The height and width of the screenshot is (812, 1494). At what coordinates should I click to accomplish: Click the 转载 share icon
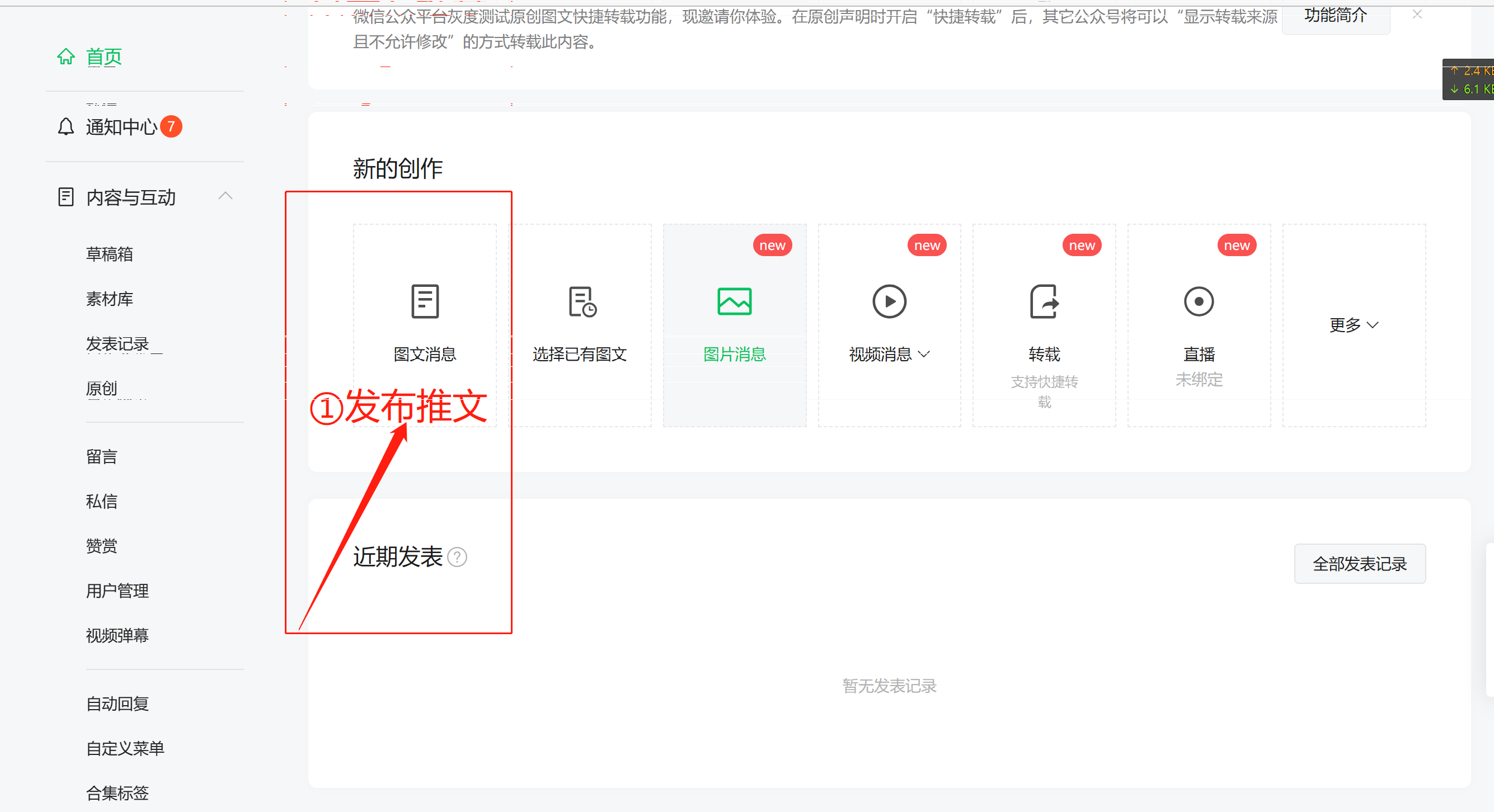click(1044, 301)
